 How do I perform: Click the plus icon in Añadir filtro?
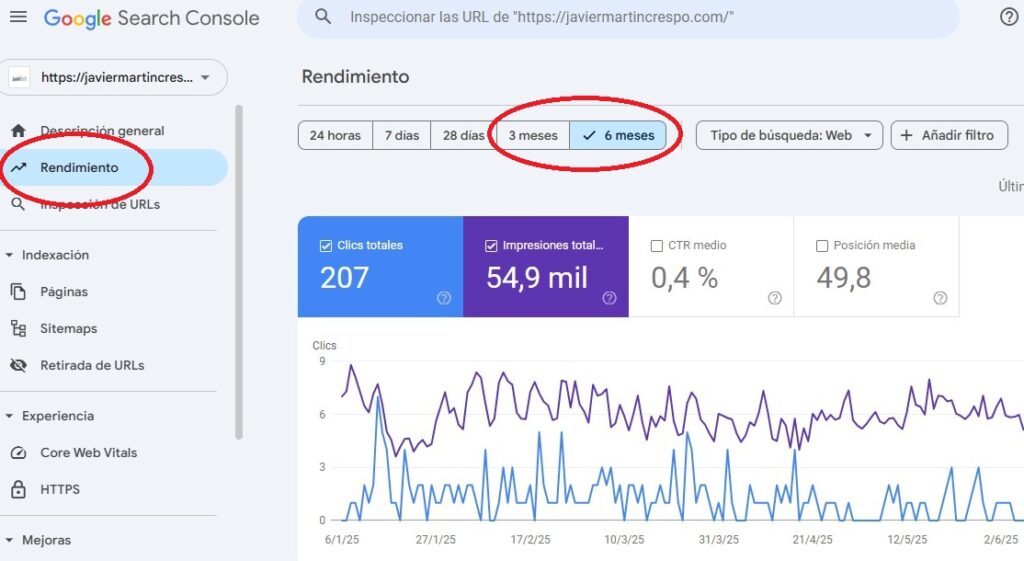(x=906, y=135)
